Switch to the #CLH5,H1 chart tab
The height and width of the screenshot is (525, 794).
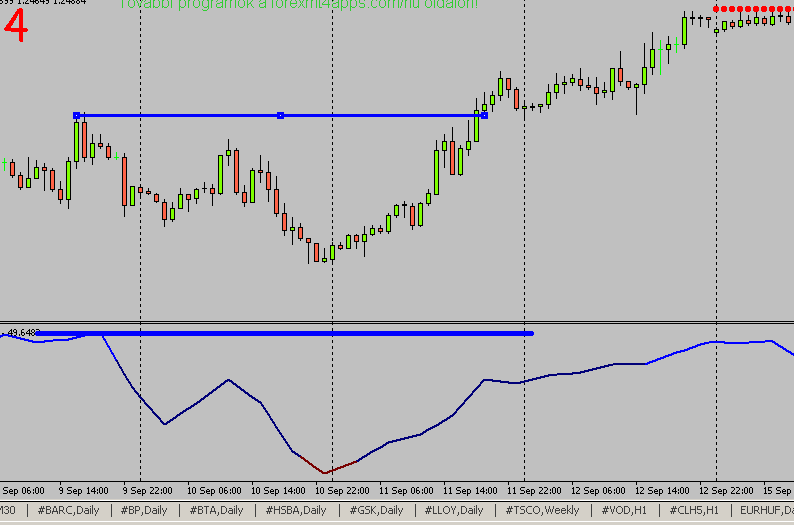(x=694, y=510)
